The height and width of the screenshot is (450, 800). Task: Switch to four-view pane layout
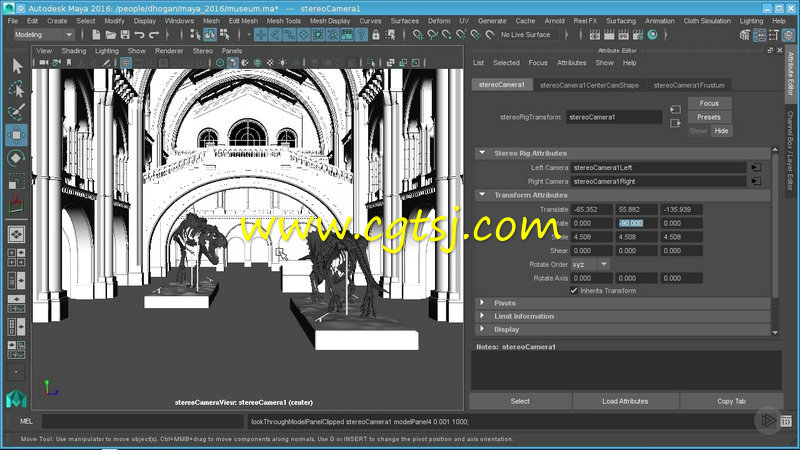click(16, 258)
